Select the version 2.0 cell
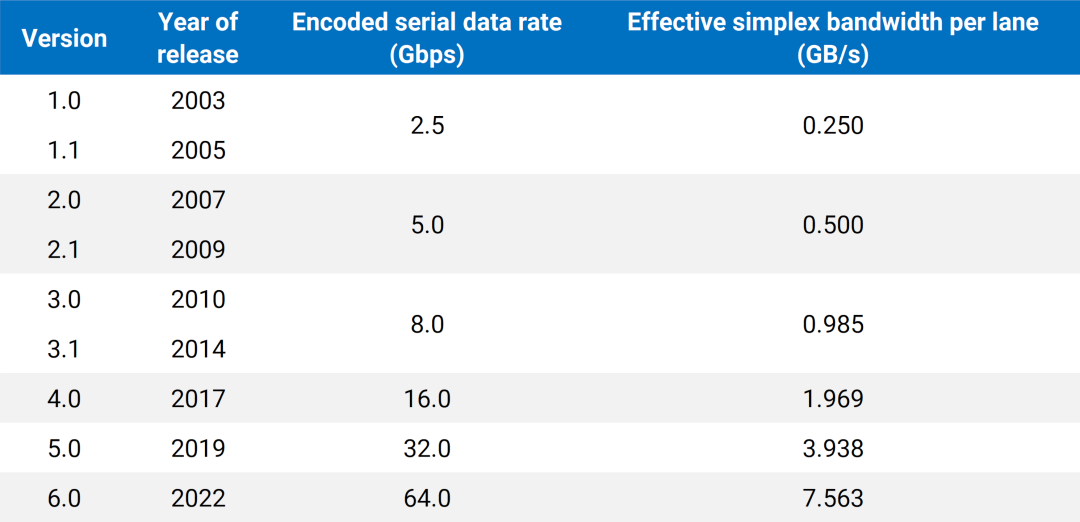This screenshot has height=522, width=1080. [64, 200]
